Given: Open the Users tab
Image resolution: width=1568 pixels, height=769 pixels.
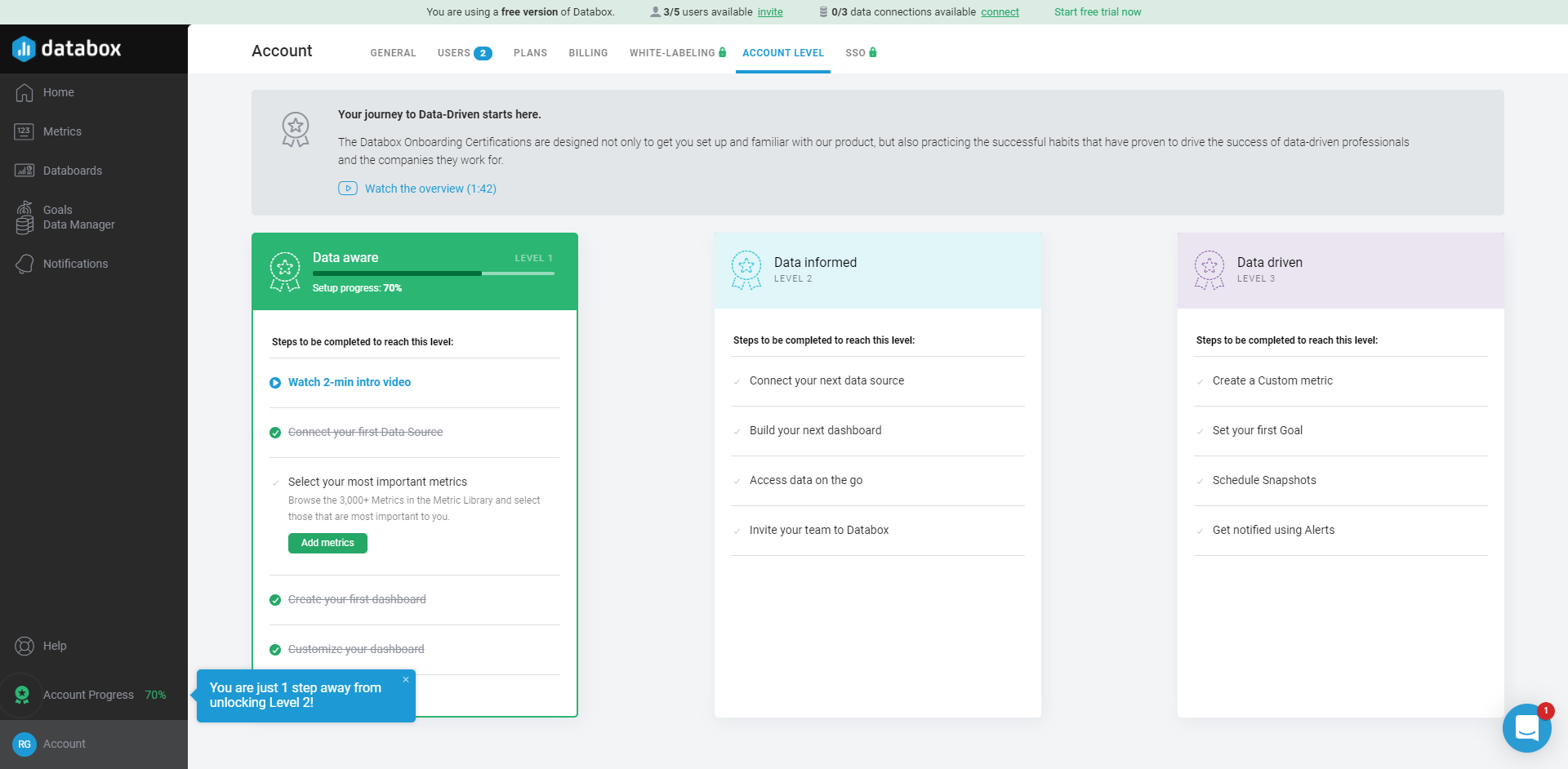Looking at the screenshot, I should coord(465,53).
